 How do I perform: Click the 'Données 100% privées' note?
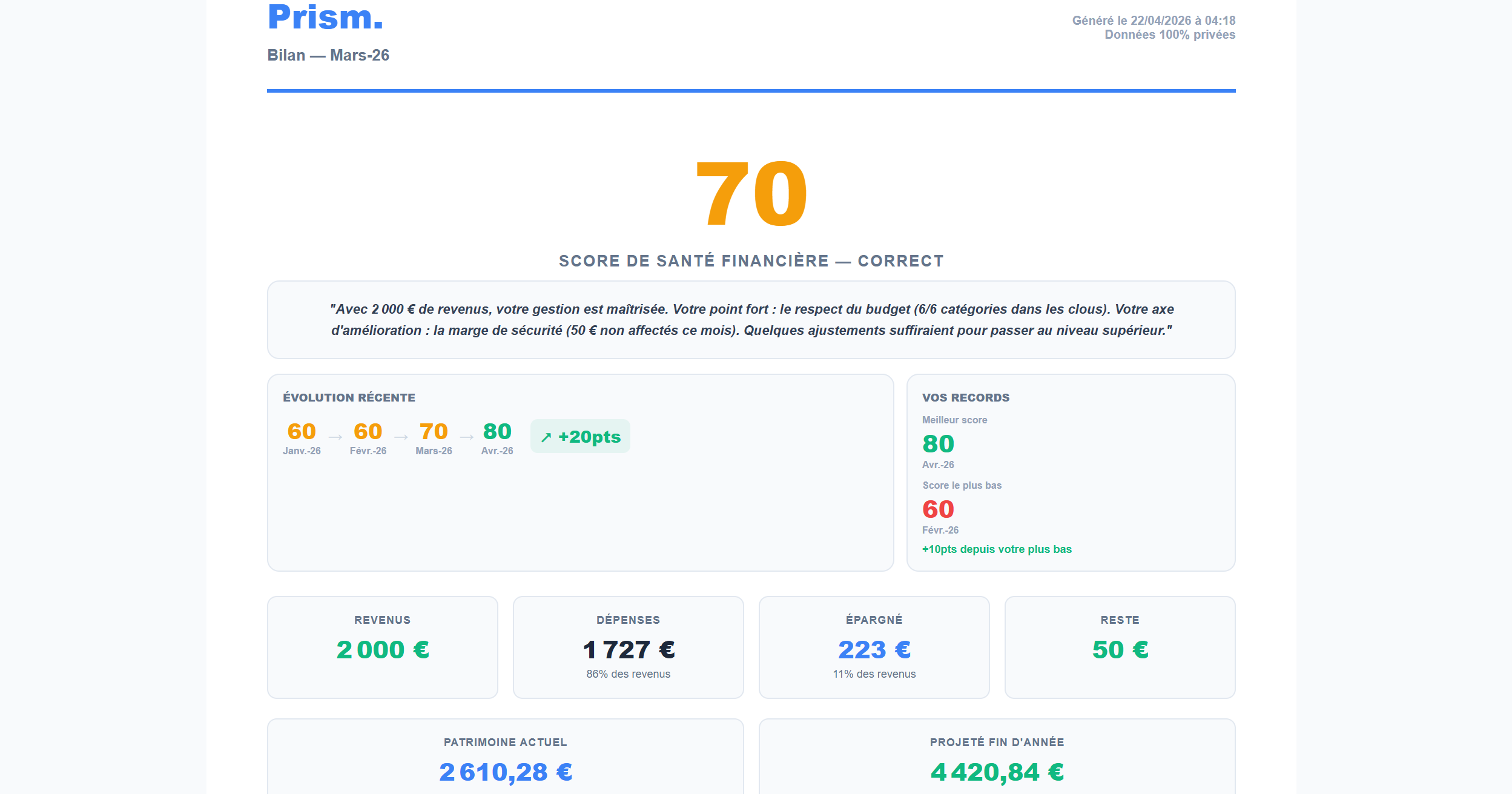tap(1170, 35)
